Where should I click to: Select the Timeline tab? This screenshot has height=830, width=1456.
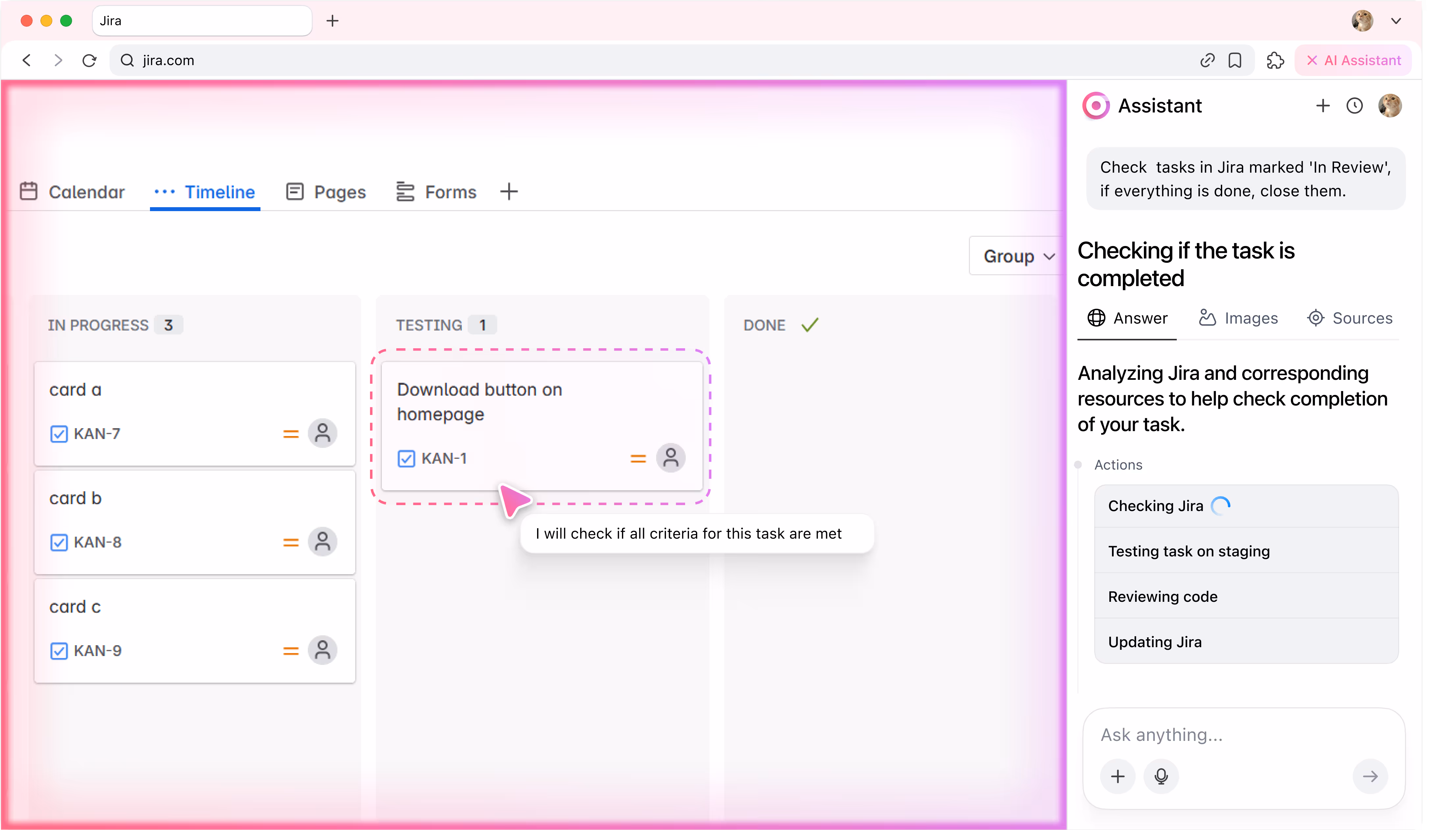tap(205, 191)
